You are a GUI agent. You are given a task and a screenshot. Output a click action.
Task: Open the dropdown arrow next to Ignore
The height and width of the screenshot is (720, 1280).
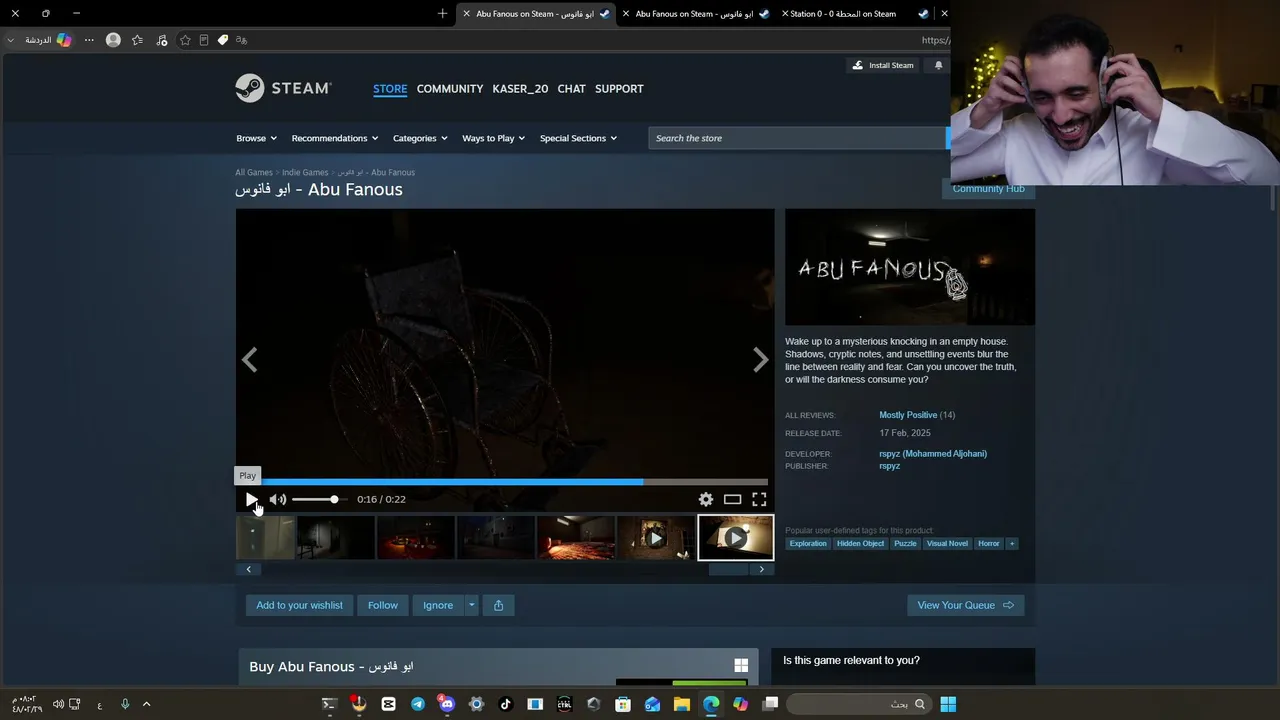[472, 605]
